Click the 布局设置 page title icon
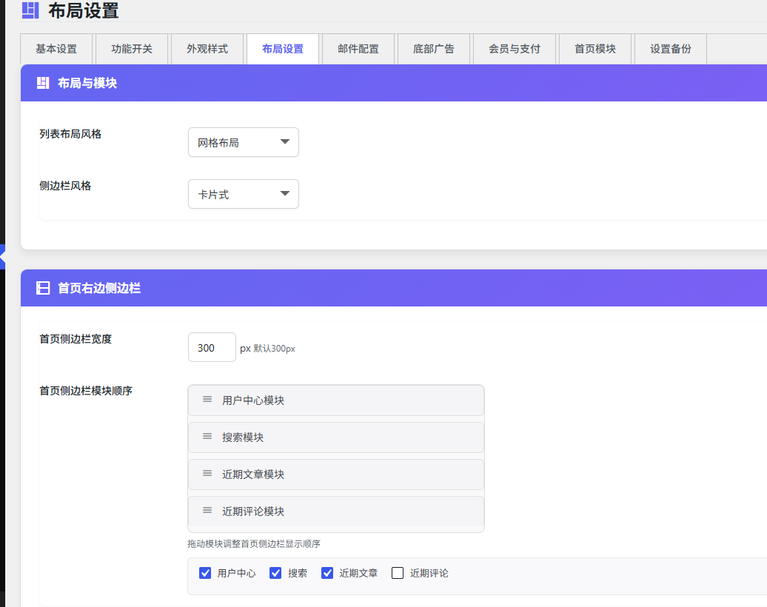This screenshot has height=607, width=767. [x=30, y=10]
